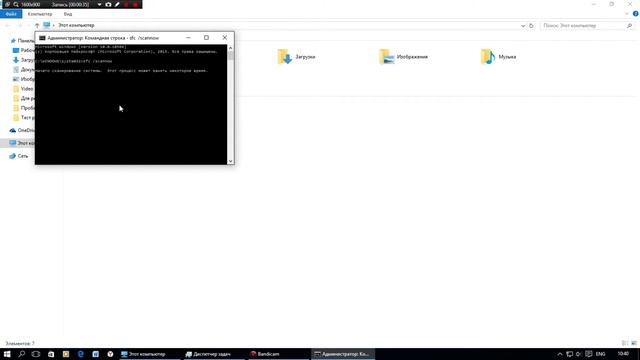Click the Command Prompt title bar icon

[x=42, y=38]
